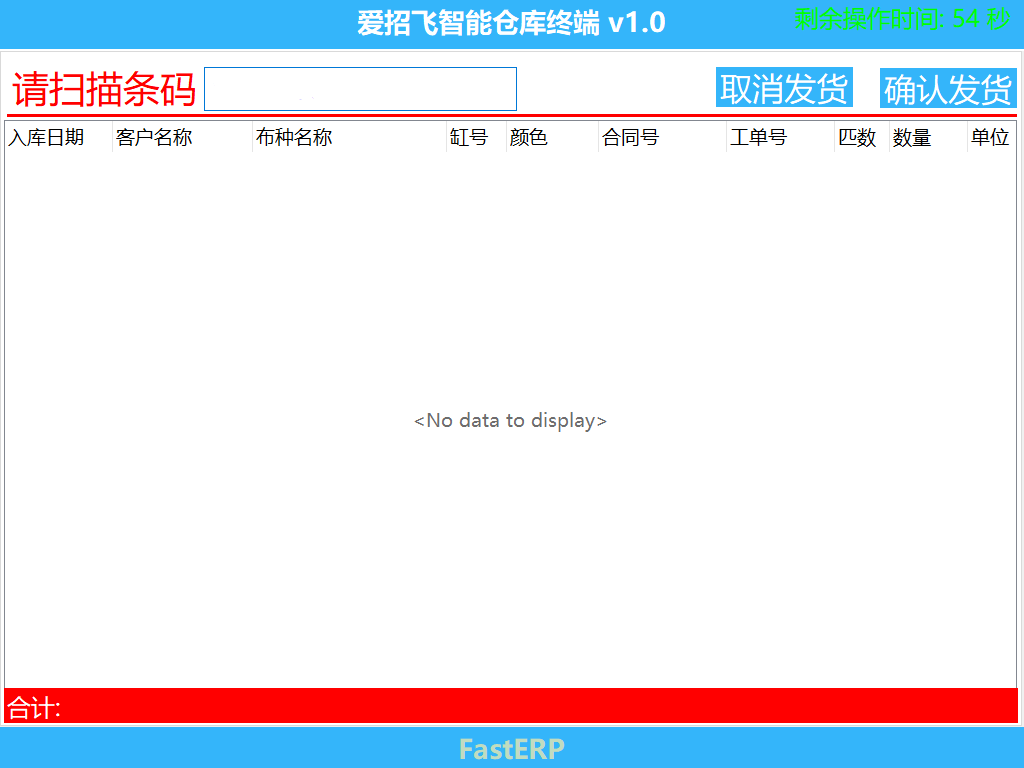The image size is (1024, 768).
Task: Click the FastERP footer text
Action: pyautogui.click(x=512, y=749)
